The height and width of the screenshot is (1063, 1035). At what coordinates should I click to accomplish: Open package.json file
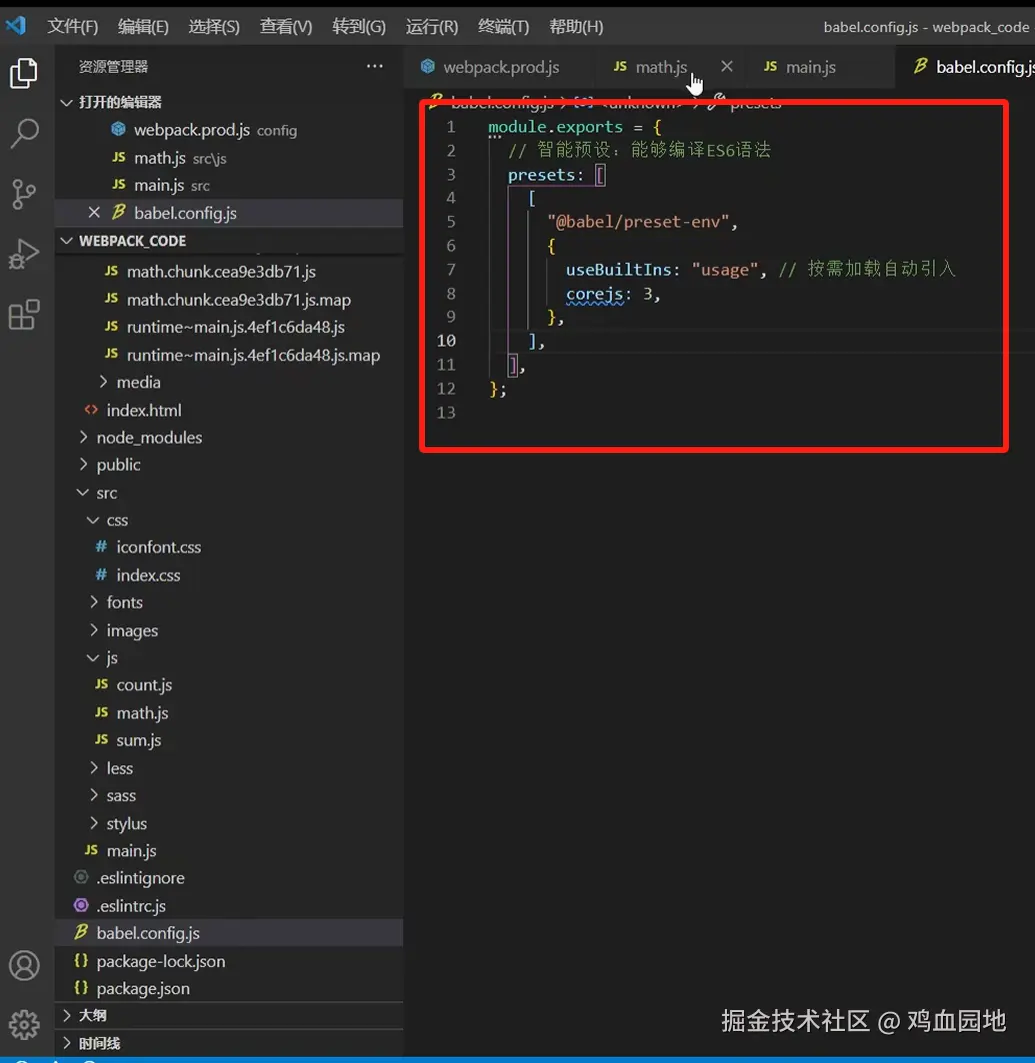point(230,988)
